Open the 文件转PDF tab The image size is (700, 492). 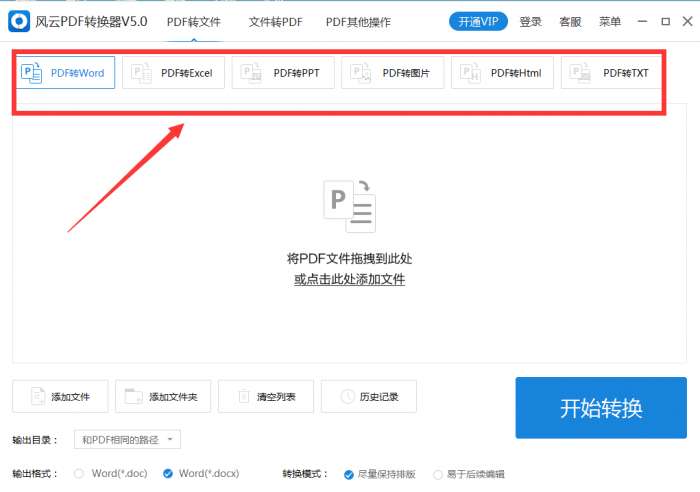[275, 22]
